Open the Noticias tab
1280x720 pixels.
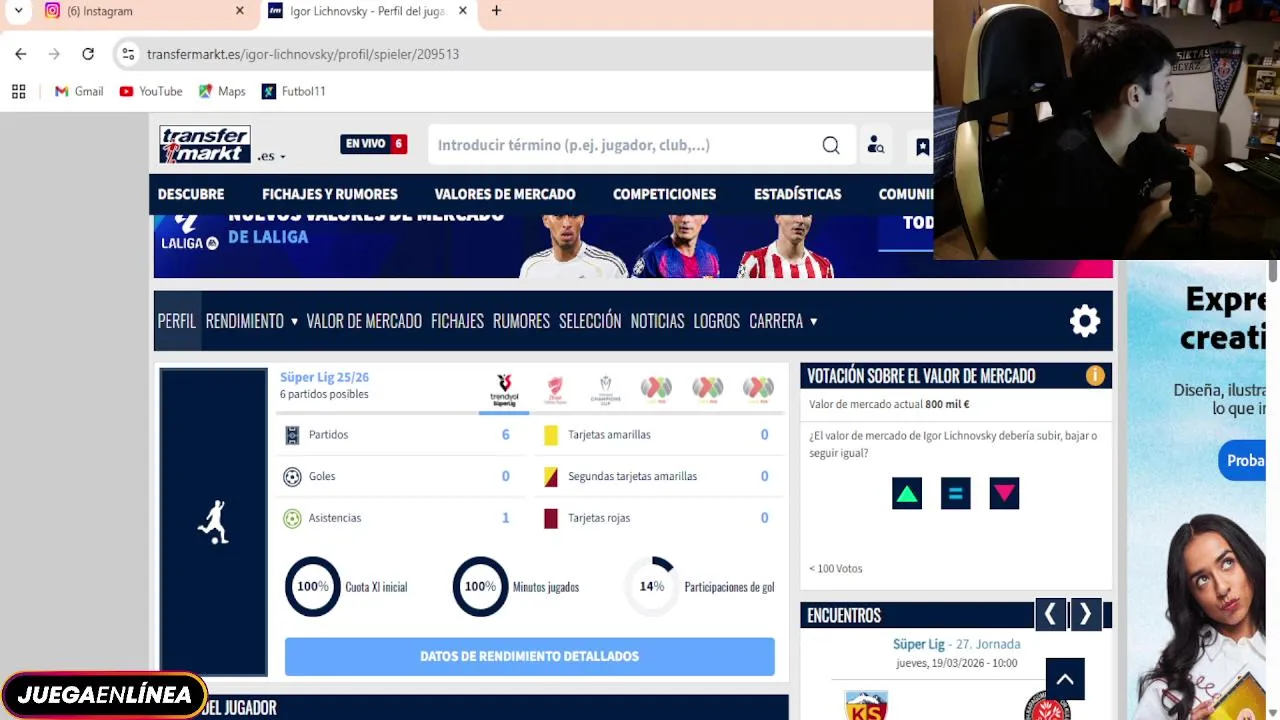657,321
